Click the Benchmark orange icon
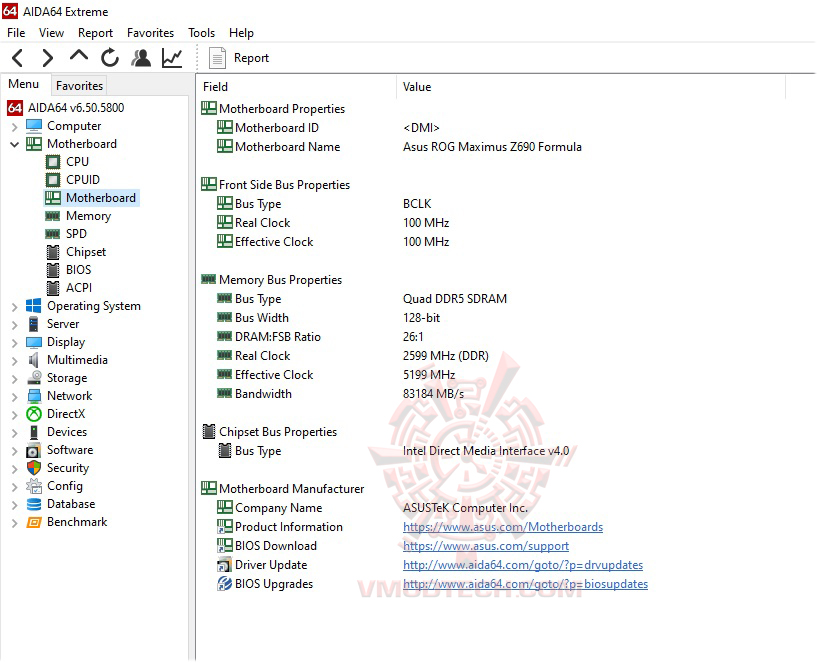Viewport: 818px width, 663px height. (x=34, y=522)
